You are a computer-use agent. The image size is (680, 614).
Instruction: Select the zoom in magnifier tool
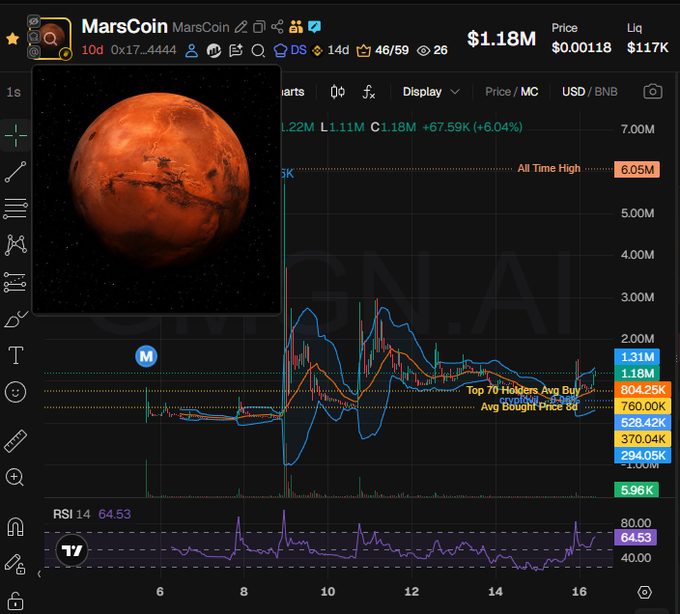click(x=15, y=477)
